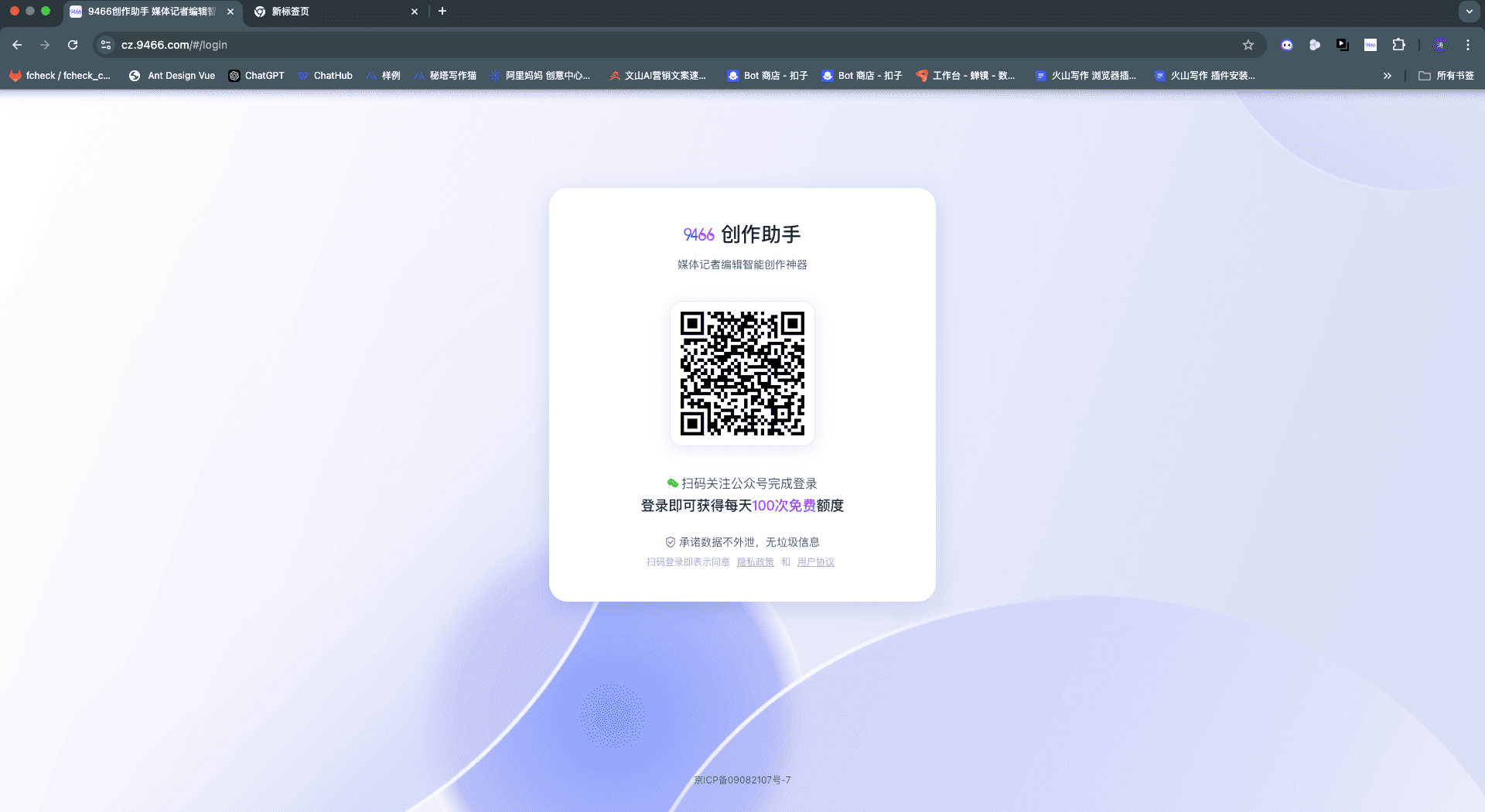Click 媒体记者编辑智能创作神器 subtitle
This screenshot has width=1485, height=812.
[x=742, y=264]
